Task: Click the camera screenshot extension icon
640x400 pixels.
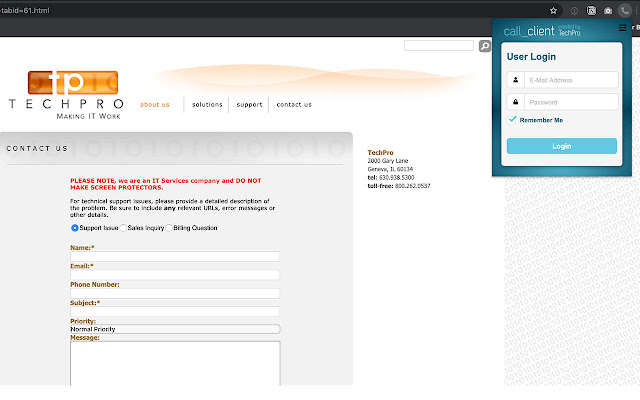Action: pos(608,11)
